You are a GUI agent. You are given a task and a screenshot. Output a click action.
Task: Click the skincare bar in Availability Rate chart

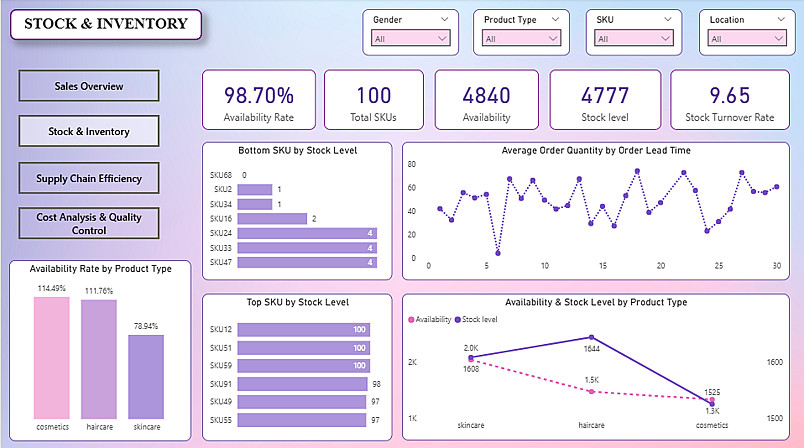[x=146, y=377]
